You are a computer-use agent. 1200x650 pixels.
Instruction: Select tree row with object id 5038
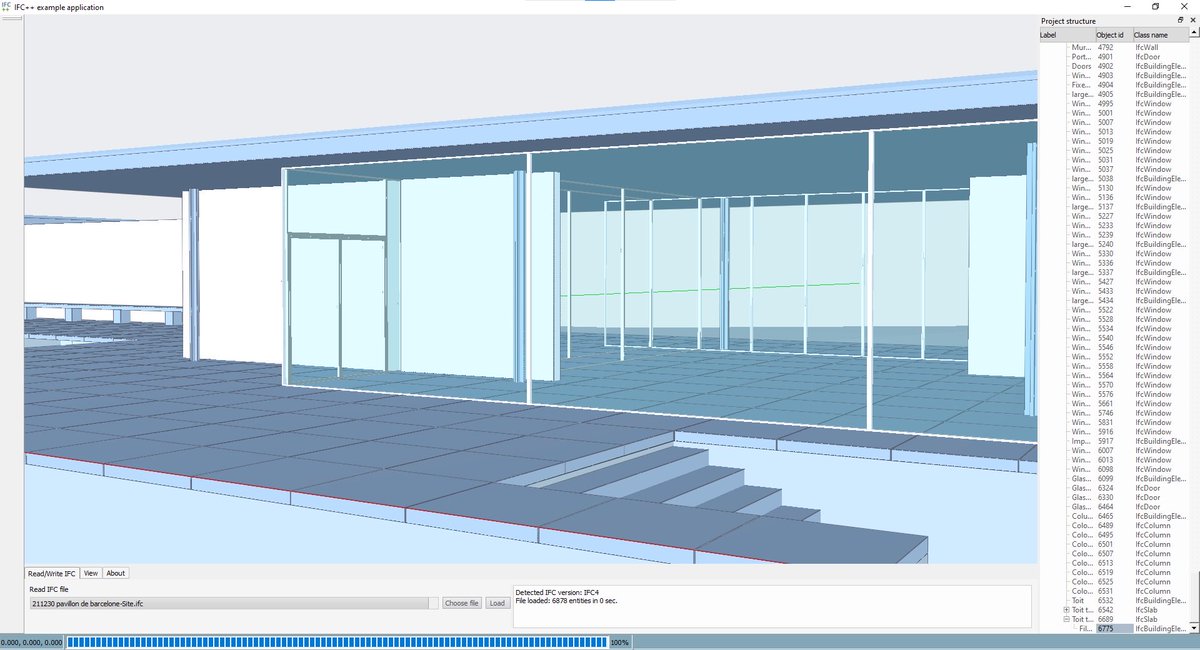[1114, 178]
